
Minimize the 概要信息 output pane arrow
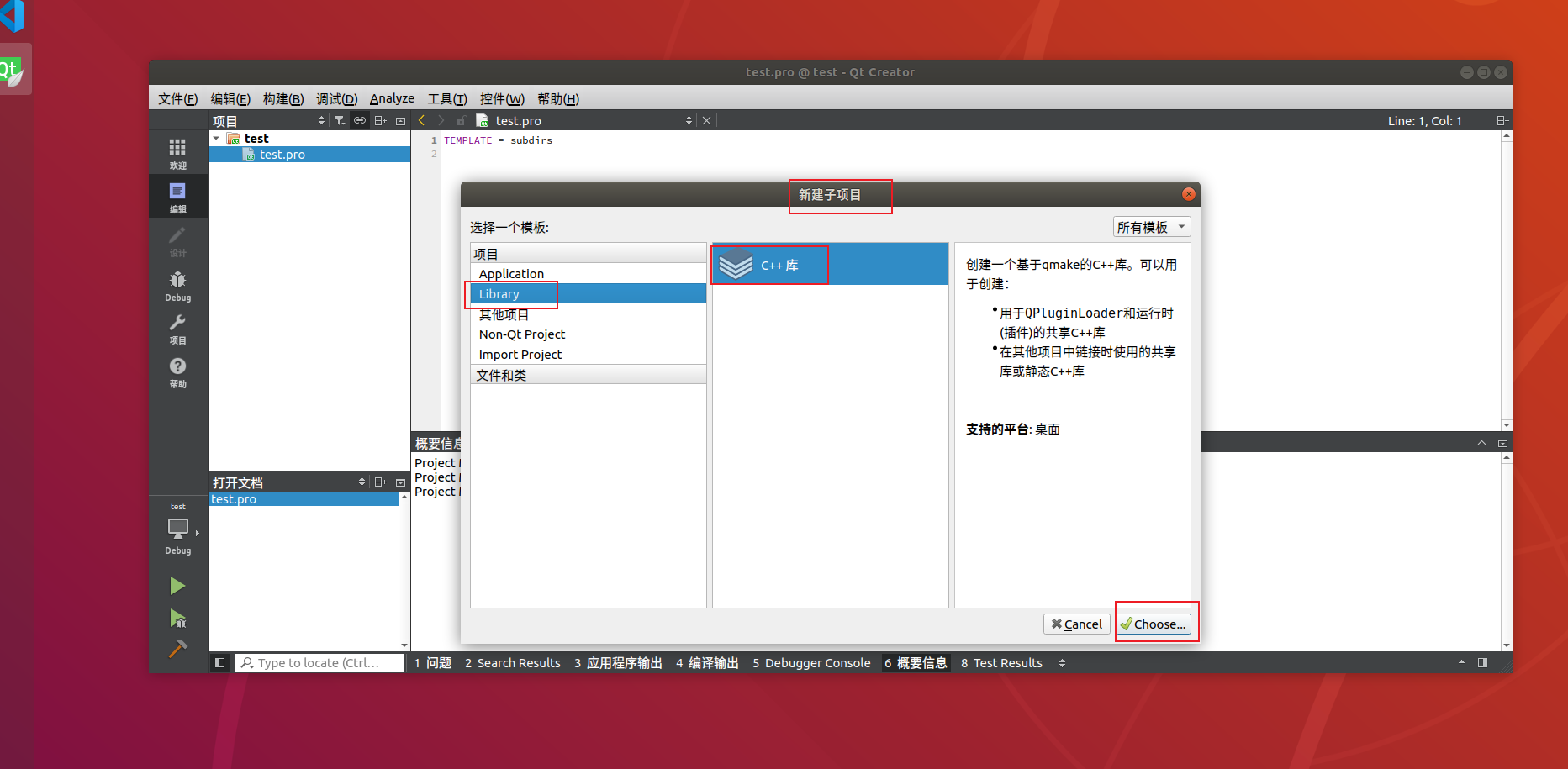tap(1481, 443)
